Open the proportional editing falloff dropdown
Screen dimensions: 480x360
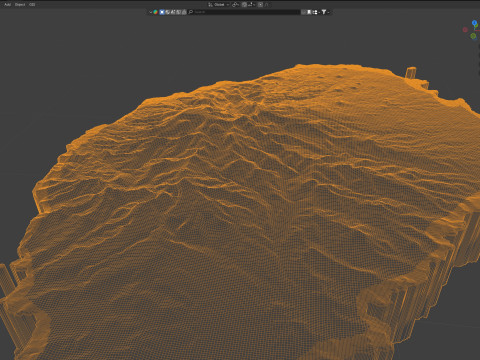[267, 5]
